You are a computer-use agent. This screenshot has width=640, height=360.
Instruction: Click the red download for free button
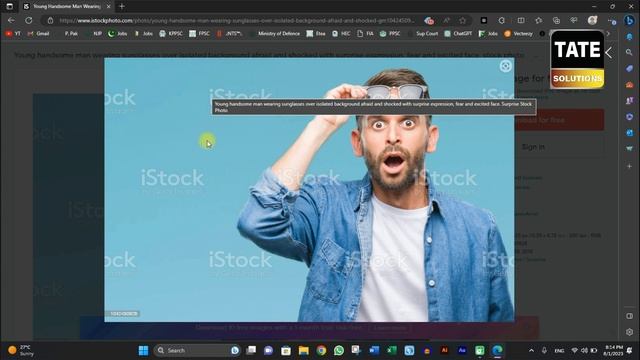559,120
